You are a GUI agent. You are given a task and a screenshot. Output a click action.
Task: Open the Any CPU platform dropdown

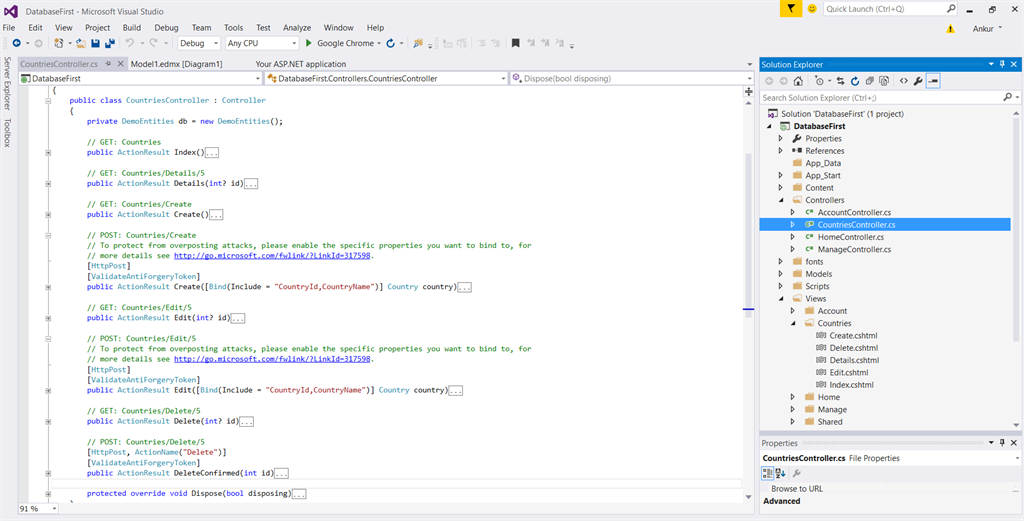click(261, 44)
